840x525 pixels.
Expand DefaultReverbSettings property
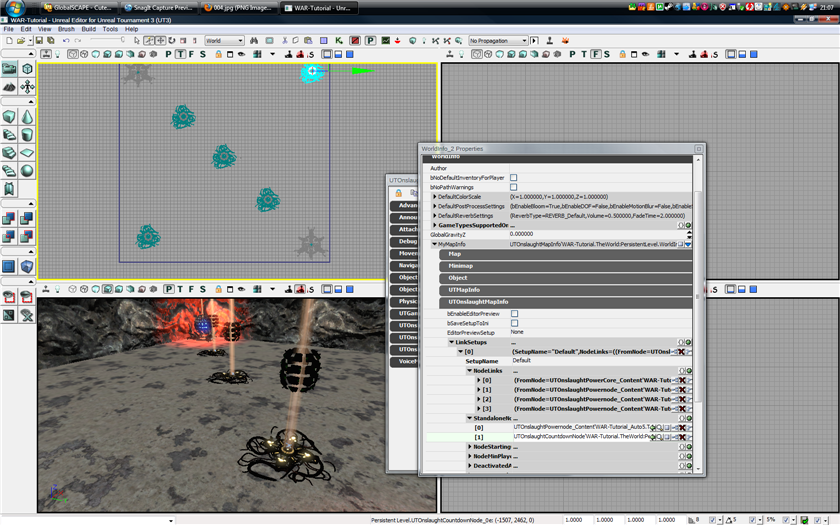coord(434,216)
